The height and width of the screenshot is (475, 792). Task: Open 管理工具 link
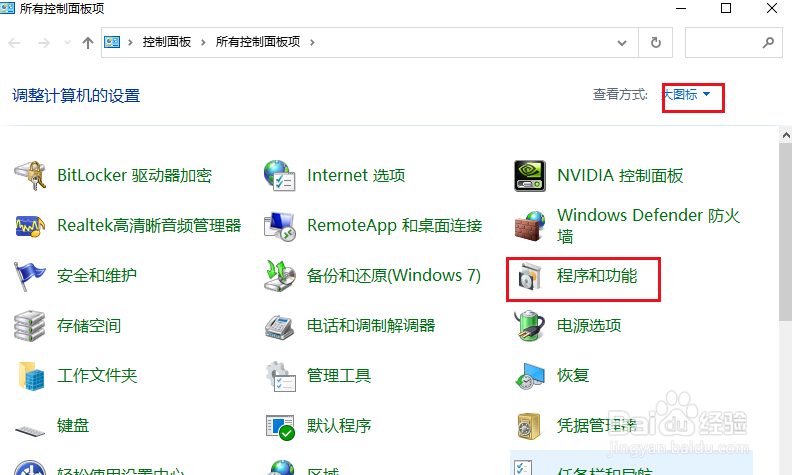coord(339,375)
